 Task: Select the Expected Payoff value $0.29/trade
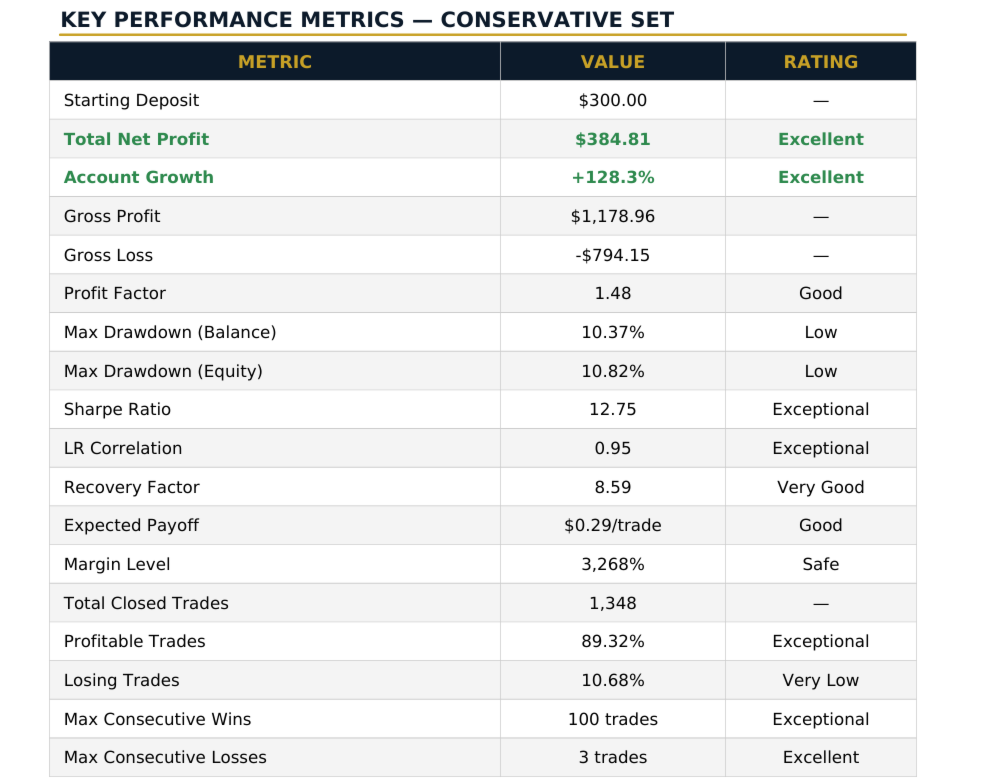point(612,525)
